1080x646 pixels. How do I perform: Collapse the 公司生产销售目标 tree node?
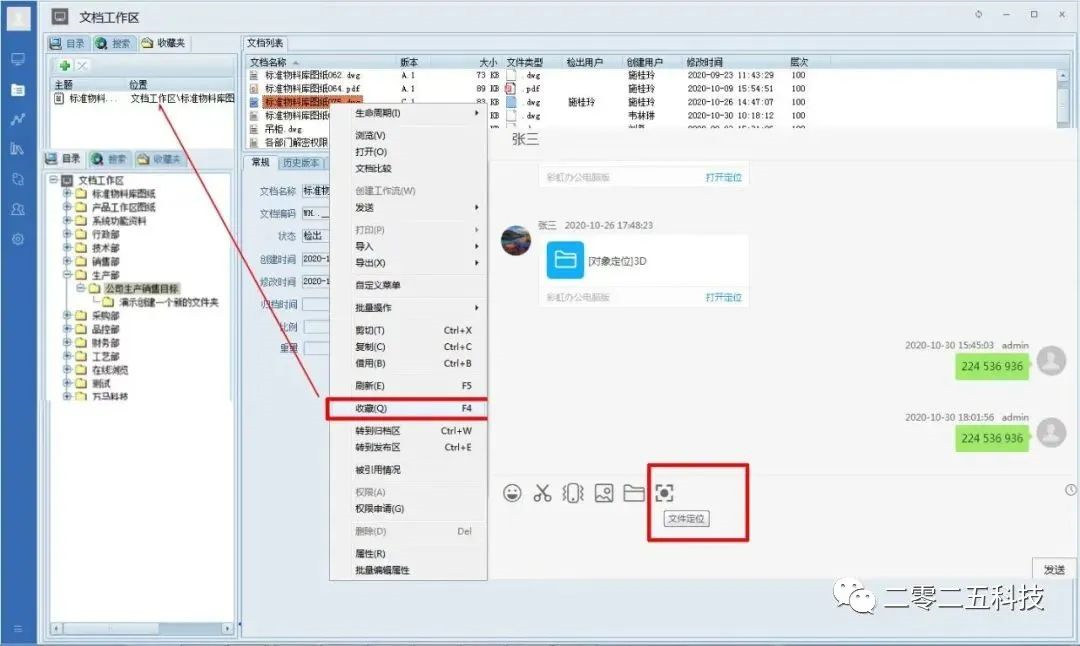[x=81, y=288]
